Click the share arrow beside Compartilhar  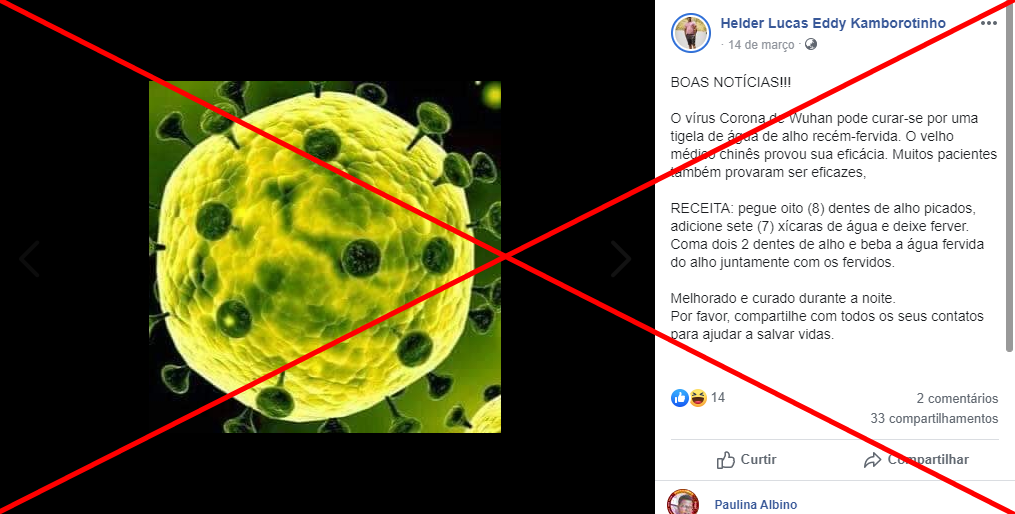coord(873,460)
